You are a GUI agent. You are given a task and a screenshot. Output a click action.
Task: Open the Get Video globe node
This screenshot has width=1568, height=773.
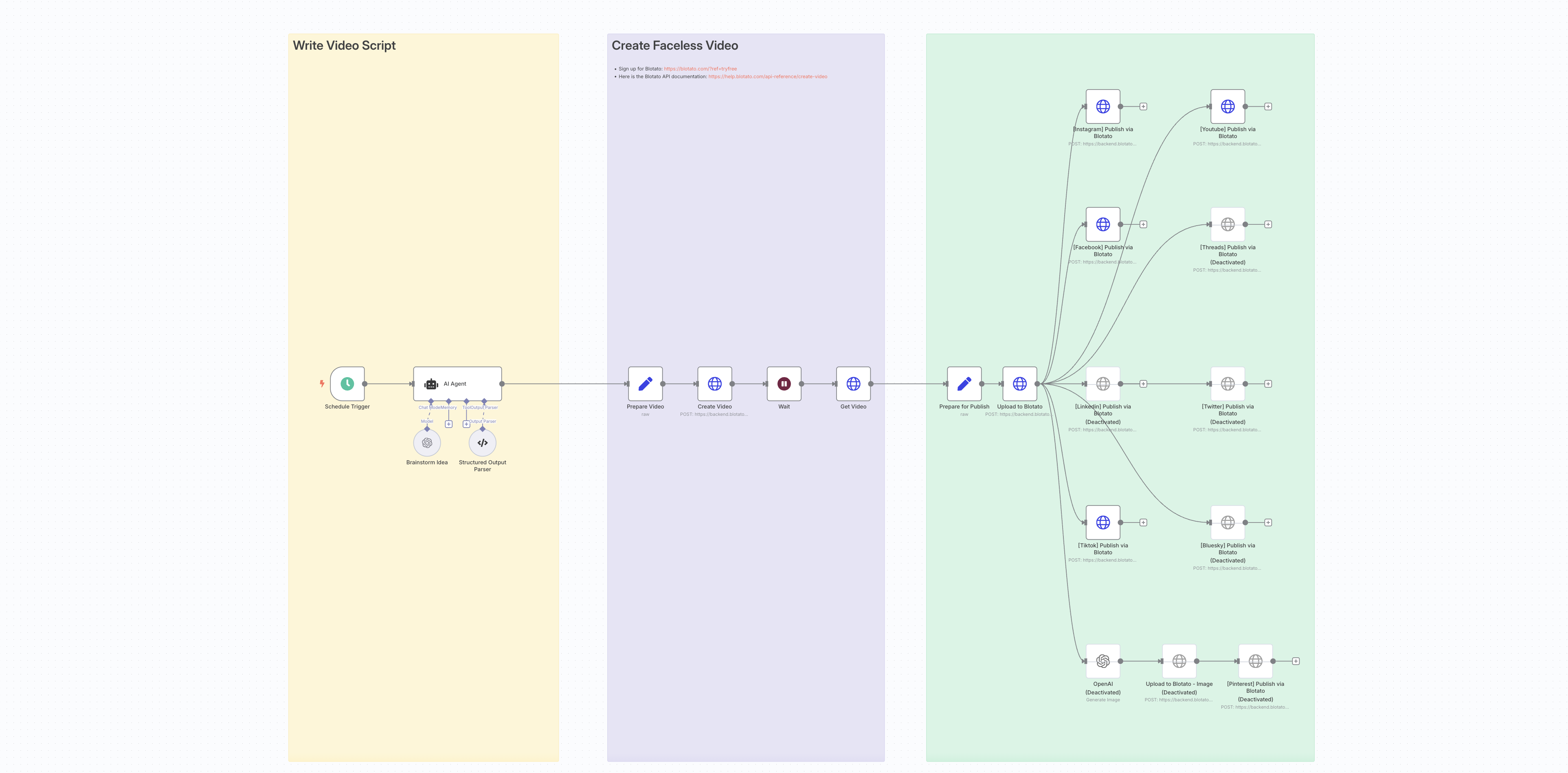pos(853,384)
